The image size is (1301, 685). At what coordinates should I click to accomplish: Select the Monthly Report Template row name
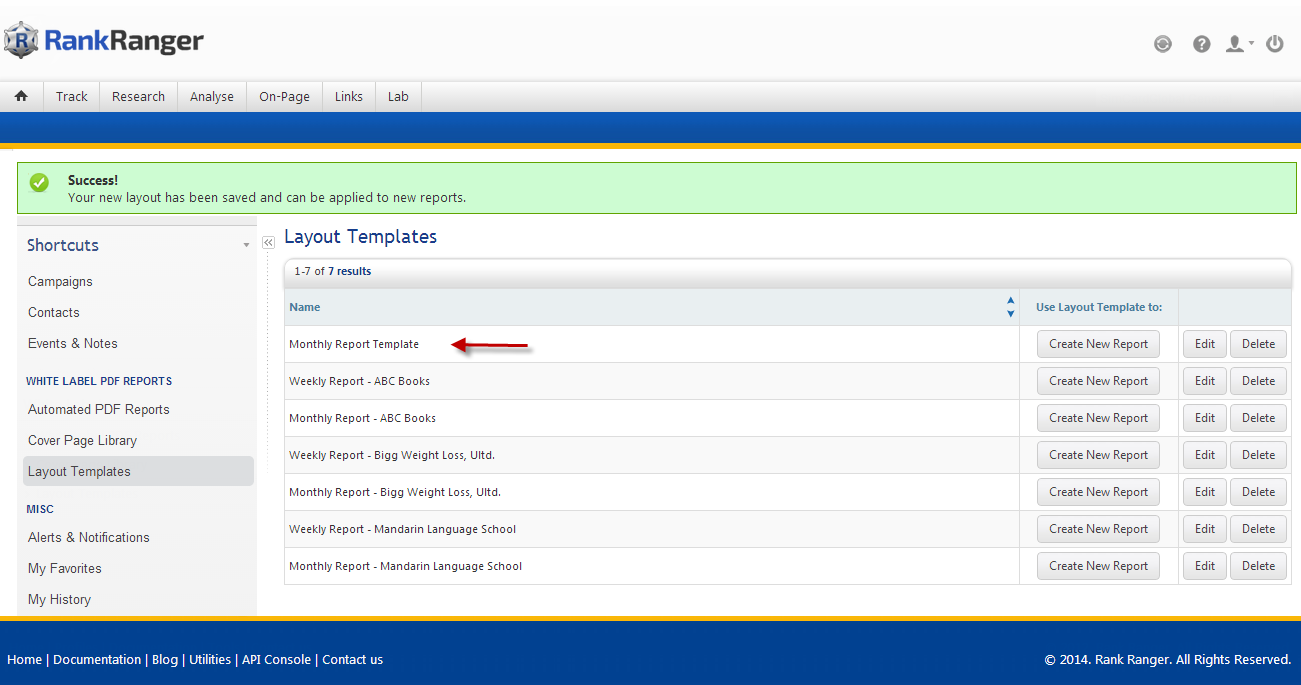tap(354, 344)
